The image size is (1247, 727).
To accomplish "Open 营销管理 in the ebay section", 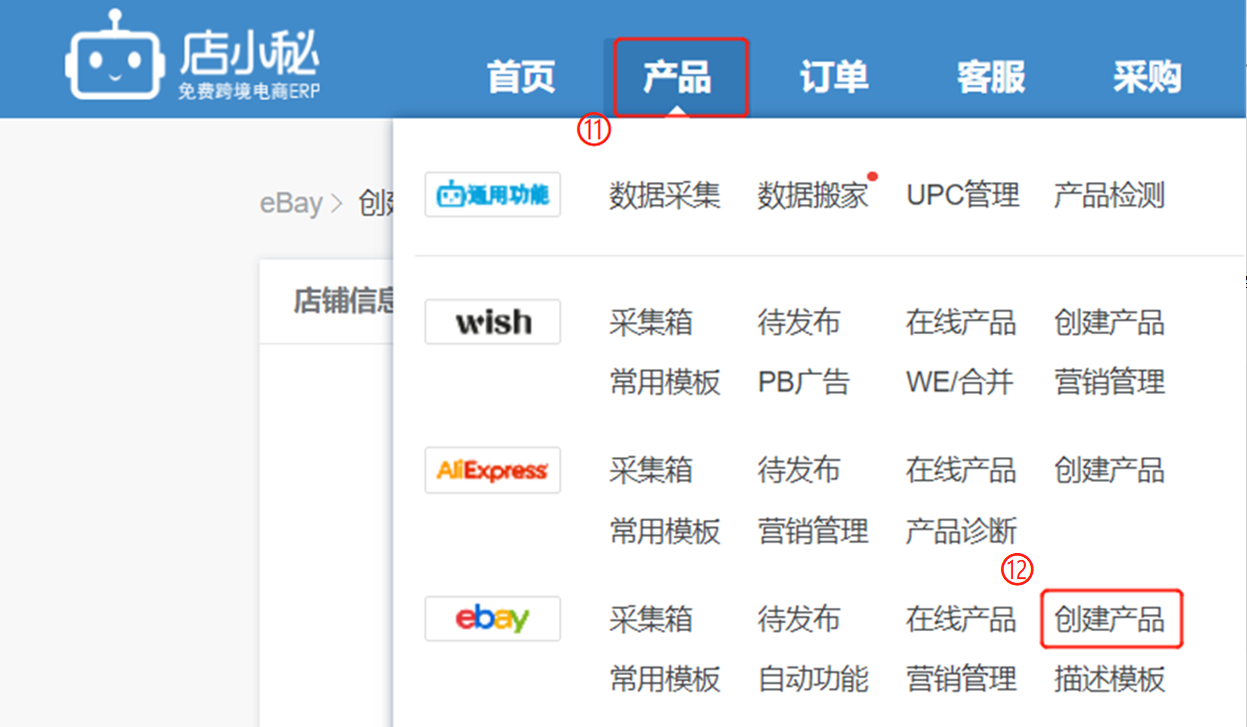I will (961, 680).
